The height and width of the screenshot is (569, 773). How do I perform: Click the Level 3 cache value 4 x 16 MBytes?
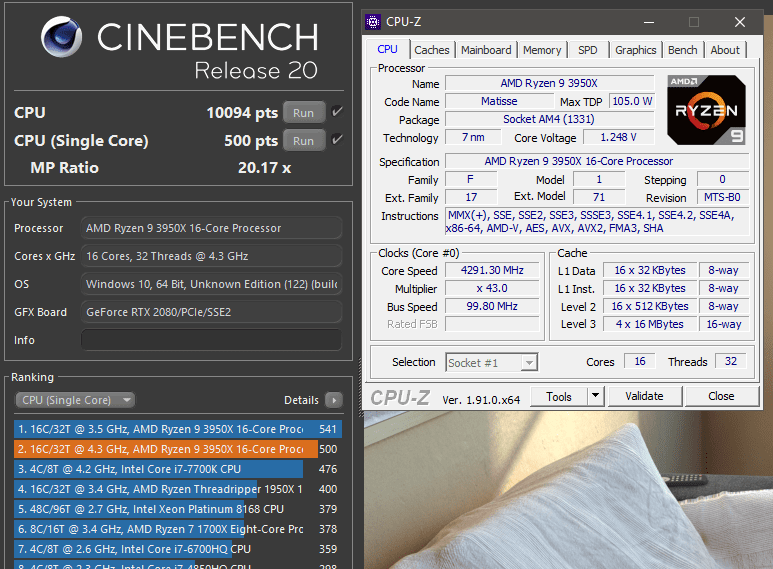click(650, 324)
